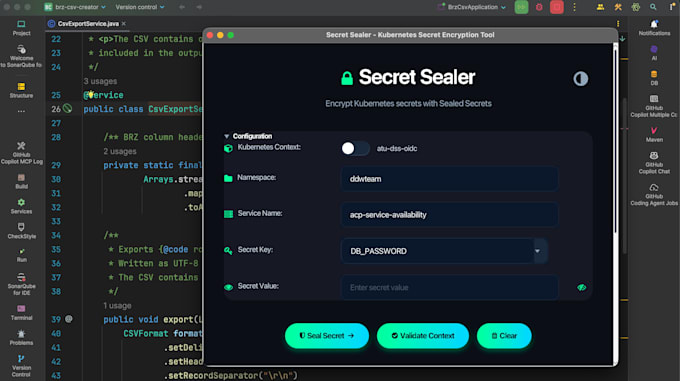The height and width of the screenshot is (381, 680).
Task: Click the Namespace input field
Action: (x=449, y=179)
